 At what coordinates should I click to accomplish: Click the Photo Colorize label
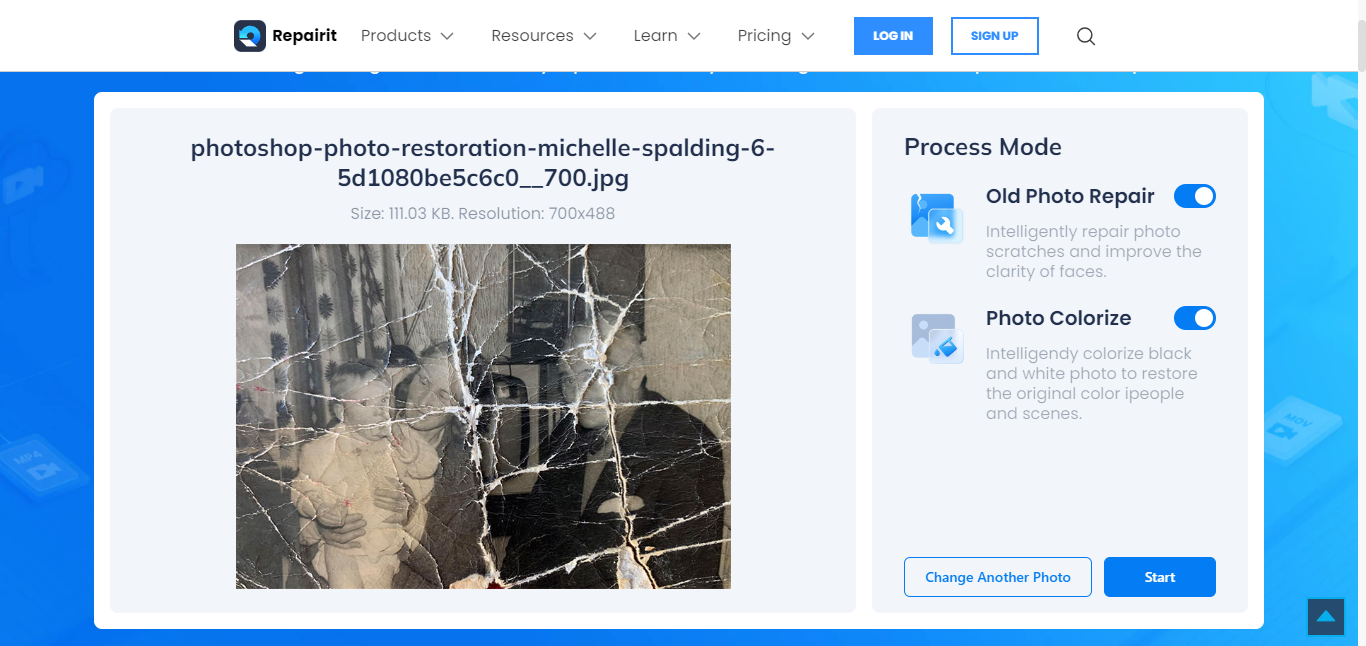[1058, 318]
